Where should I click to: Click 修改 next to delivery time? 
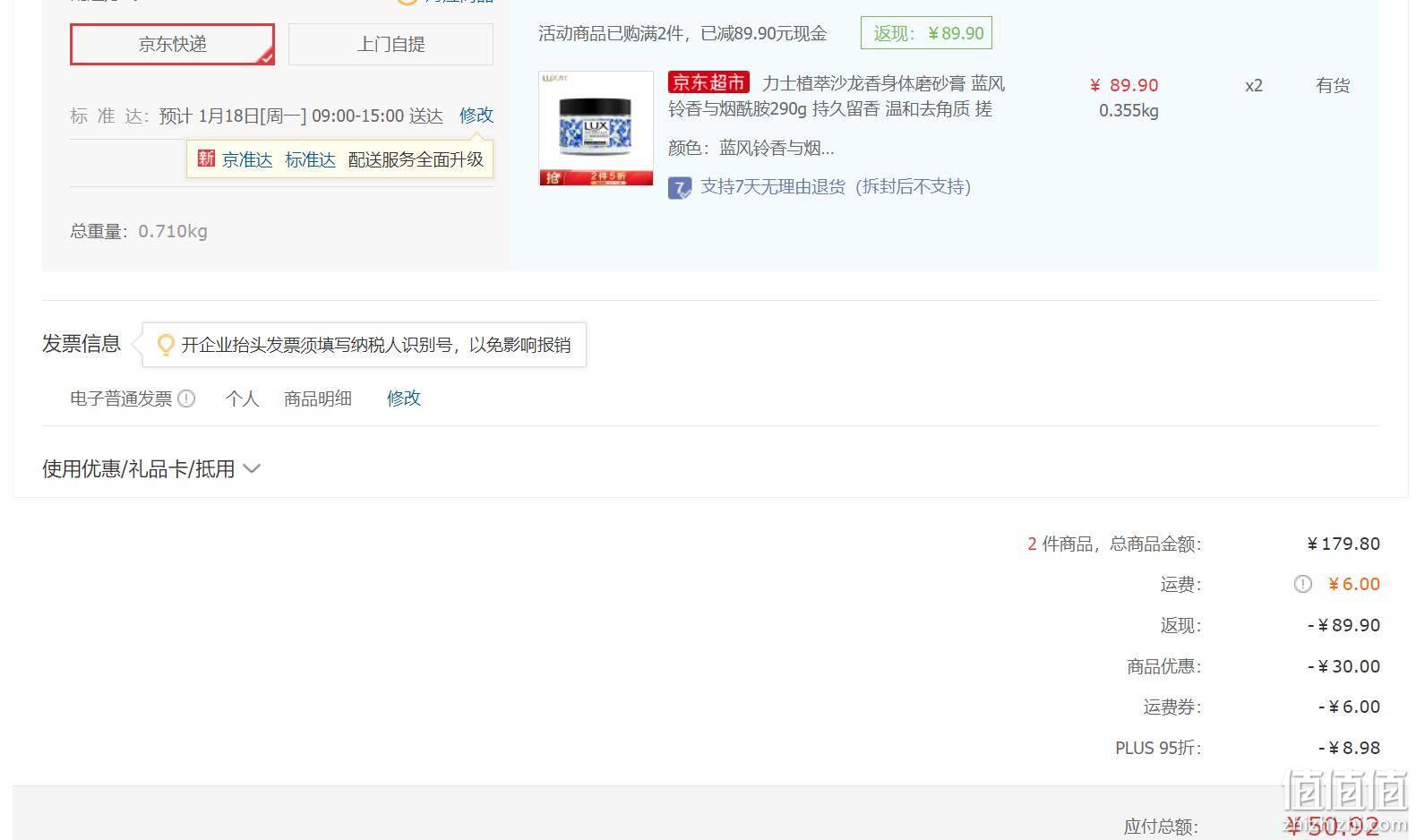pyautogui.click(x=476, y=116)
